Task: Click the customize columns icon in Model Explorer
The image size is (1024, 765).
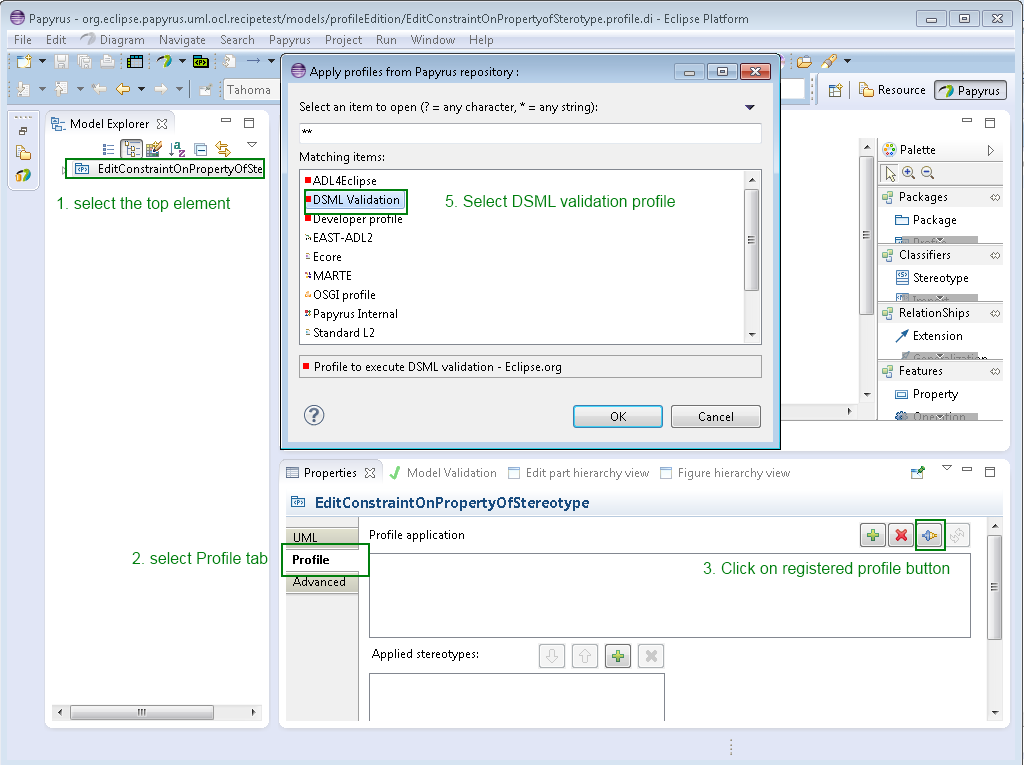Action: tap(154, 149)
